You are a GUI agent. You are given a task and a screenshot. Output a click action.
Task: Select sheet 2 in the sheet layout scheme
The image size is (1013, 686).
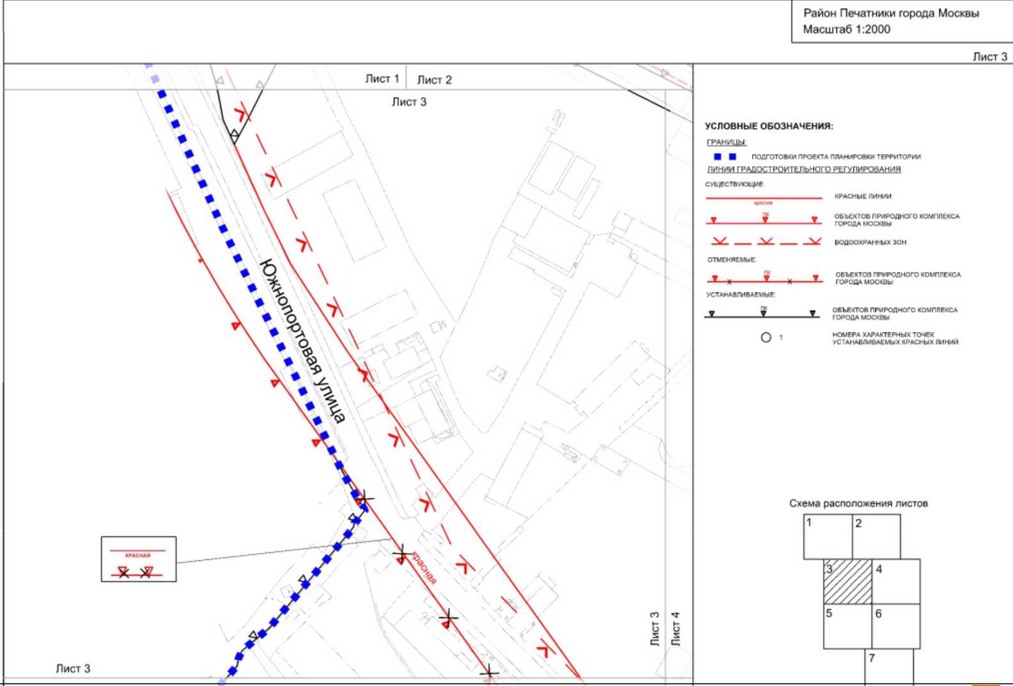click(x=876, y=537)
